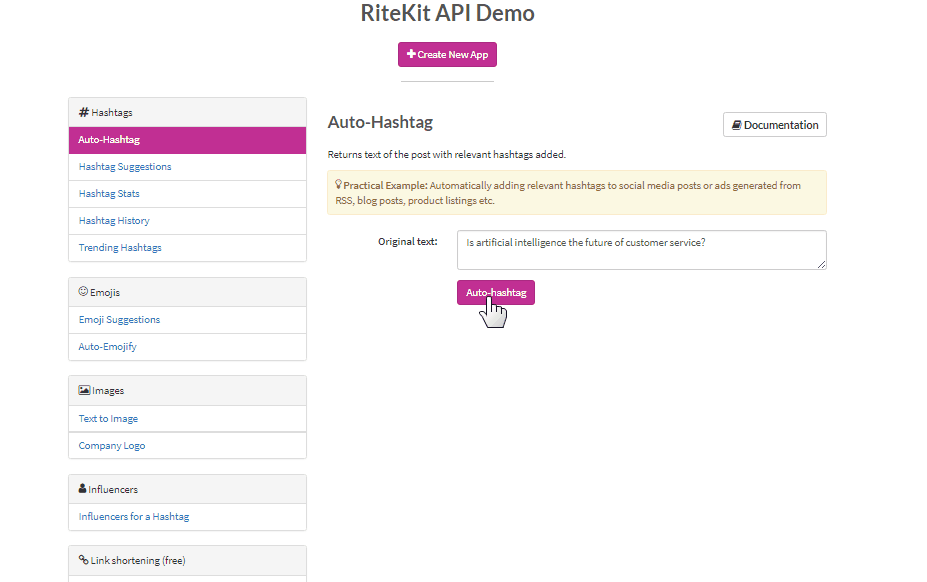This screenshot has width=927, height=582.
Task: Click inside the Original text field
Action: (x=641, y=250)
